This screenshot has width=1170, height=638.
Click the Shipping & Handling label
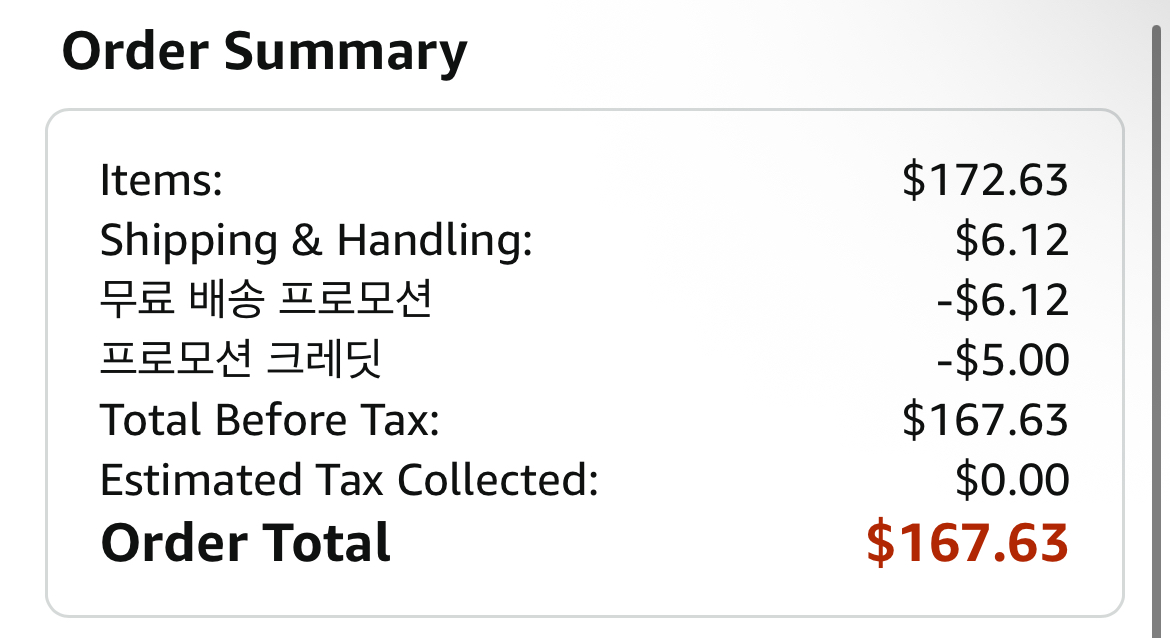[x=316, y=241]
